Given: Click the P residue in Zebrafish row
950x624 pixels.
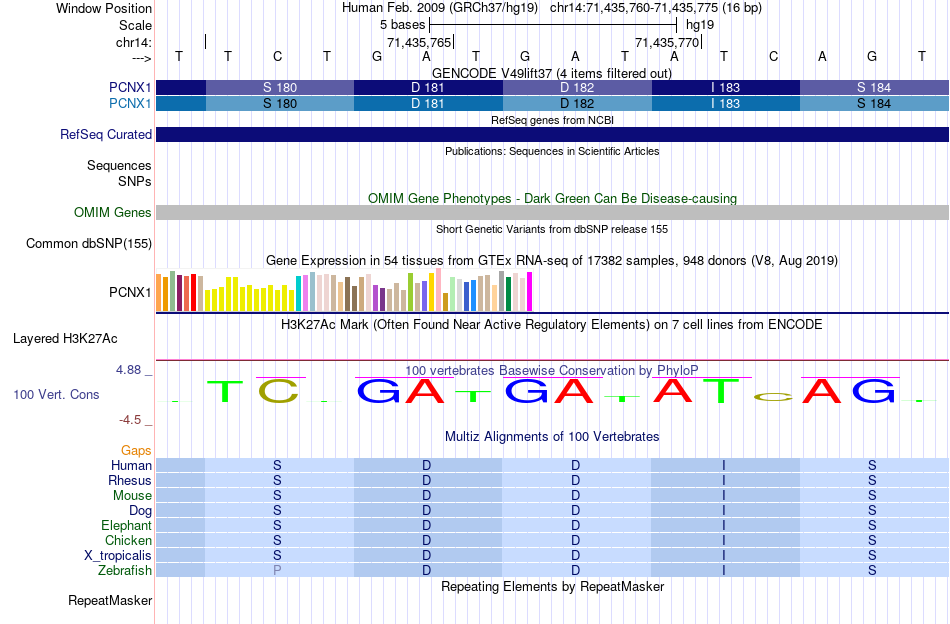Looking at the screenshot, I should (277, 570).
